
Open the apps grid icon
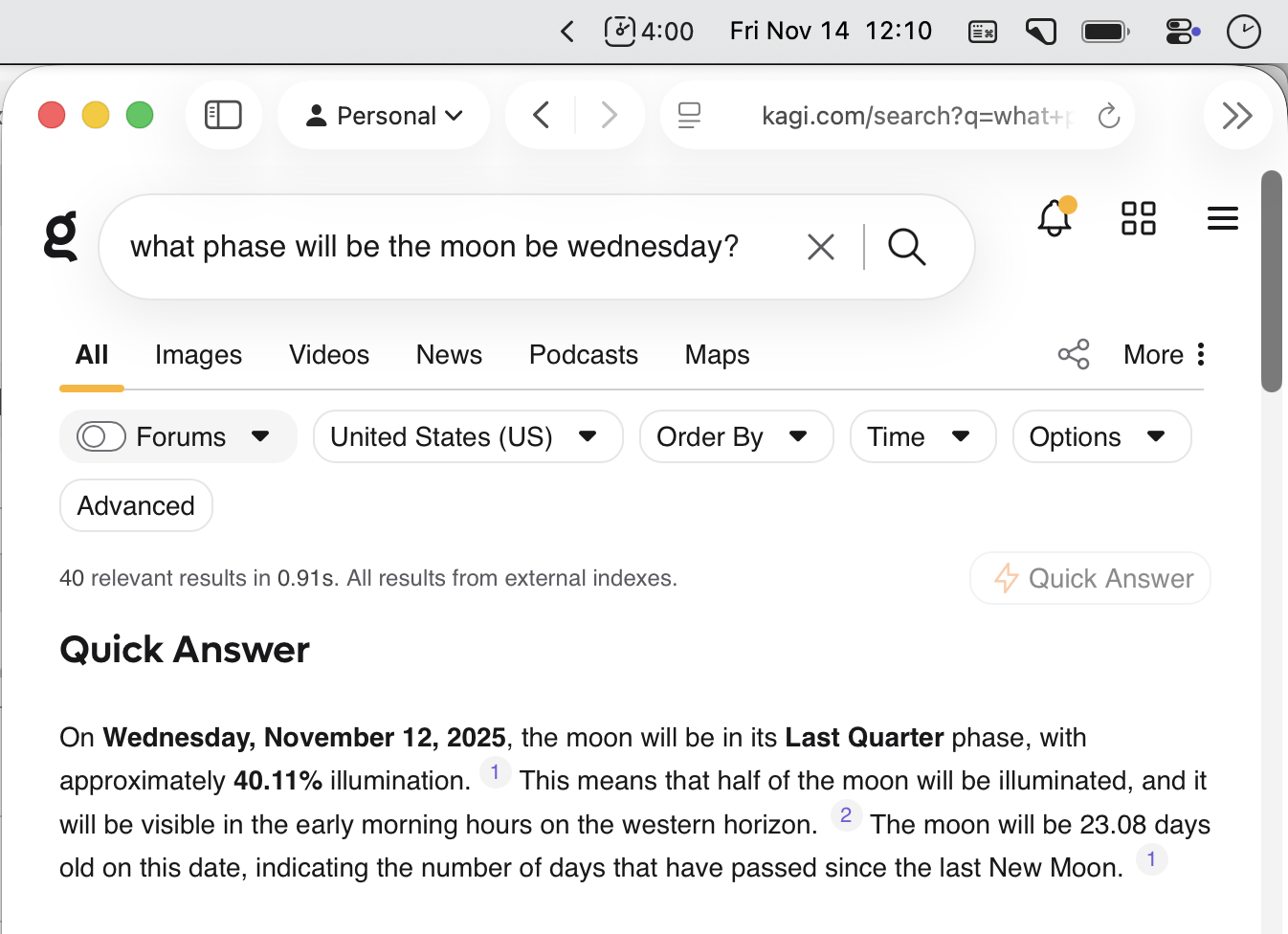point(1138,218)
